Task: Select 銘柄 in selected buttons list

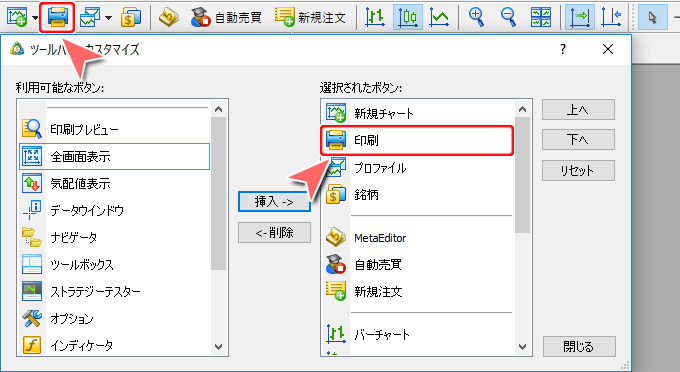Action: (418, 195)
